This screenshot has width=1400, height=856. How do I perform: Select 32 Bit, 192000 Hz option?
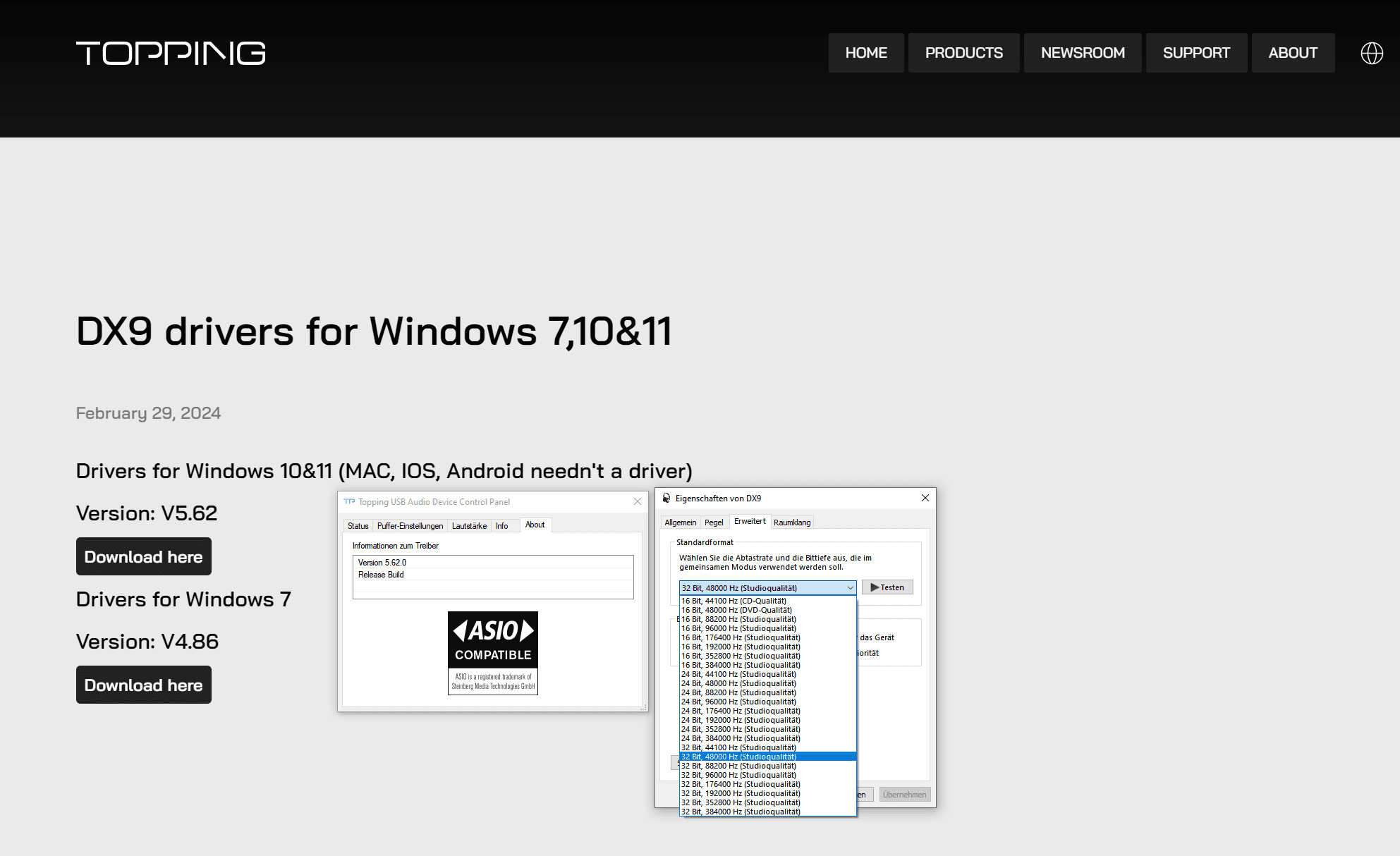(767, 793)
